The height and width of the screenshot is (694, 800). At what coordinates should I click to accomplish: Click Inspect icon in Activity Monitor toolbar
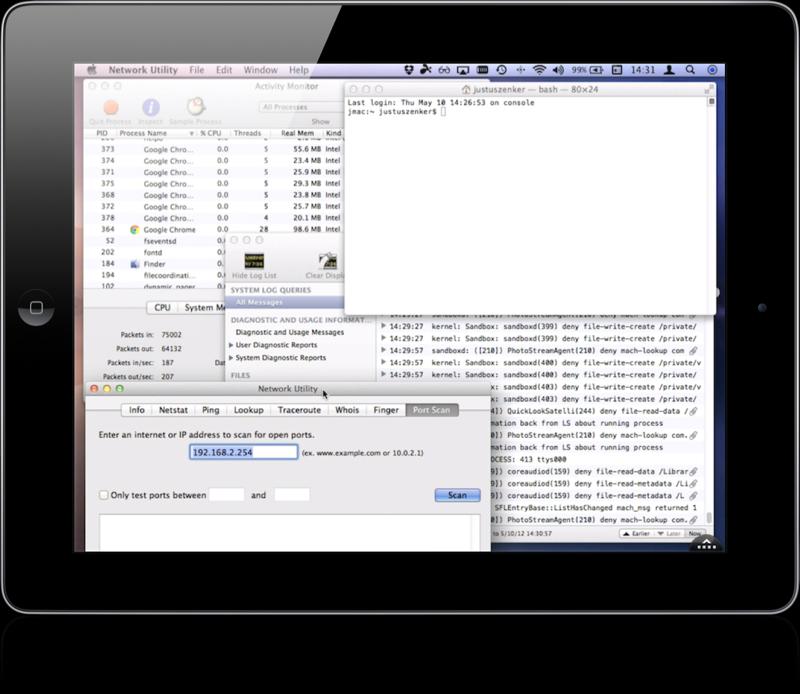click(151, 108)
